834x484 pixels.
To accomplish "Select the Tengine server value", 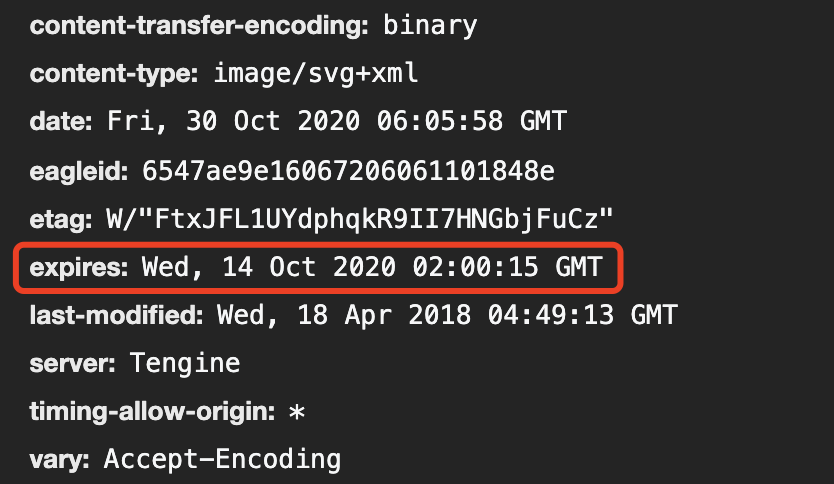I will pyautogui.click(x=185, y=364).
